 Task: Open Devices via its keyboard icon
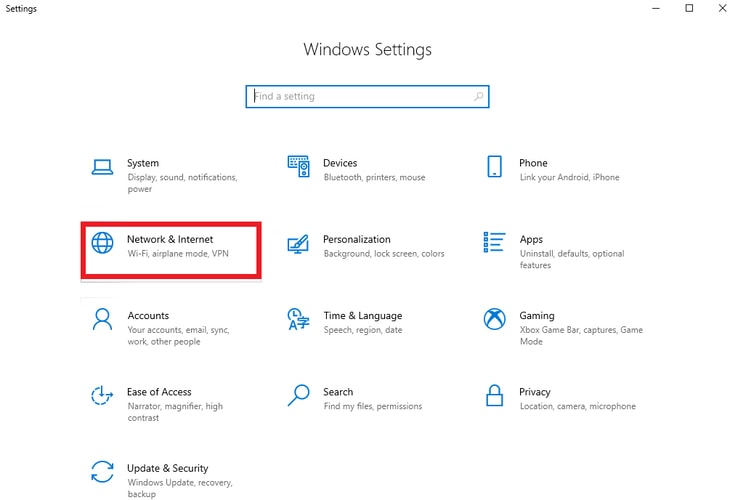(298, 166)
